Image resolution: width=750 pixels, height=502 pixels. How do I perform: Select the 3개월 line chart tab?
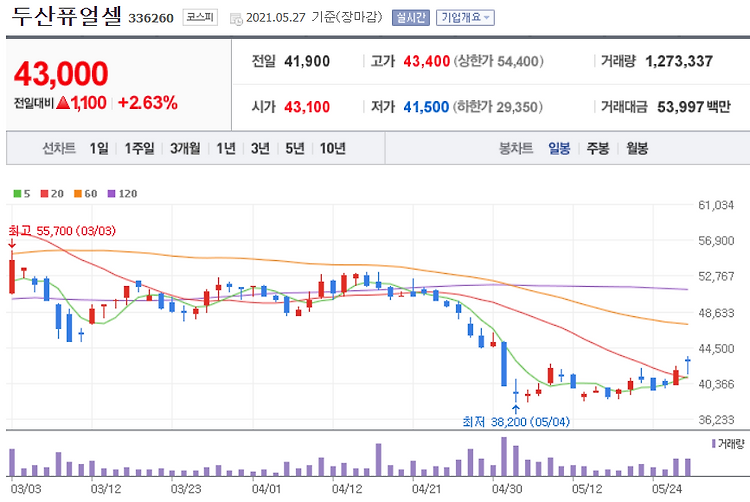185,149
